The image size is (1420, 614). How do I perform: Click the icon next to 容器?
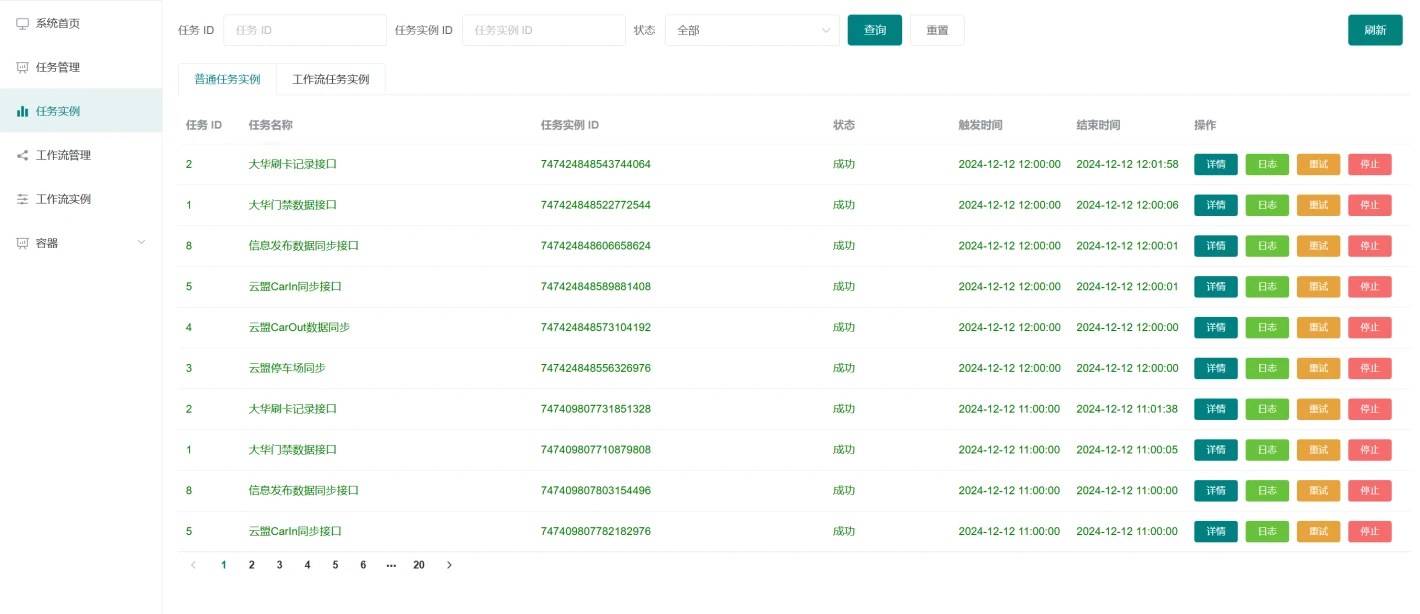coord(23,243)
